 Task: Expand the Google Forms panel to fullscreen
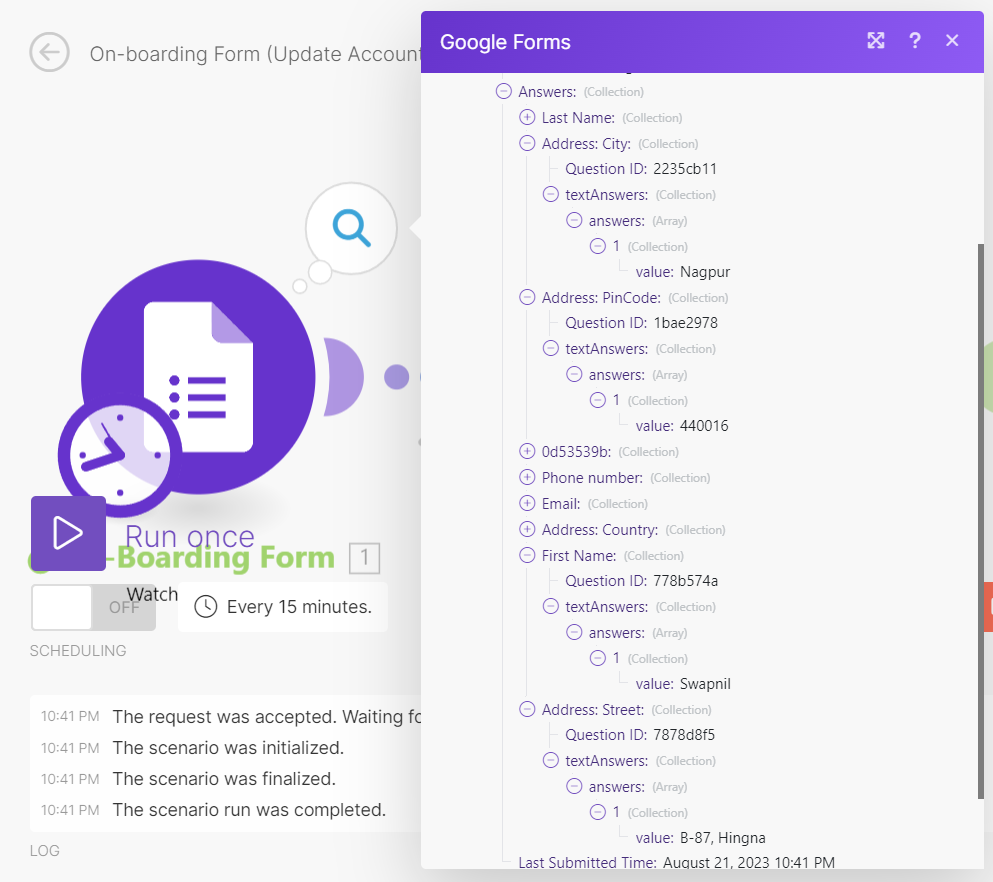point(876,41)
